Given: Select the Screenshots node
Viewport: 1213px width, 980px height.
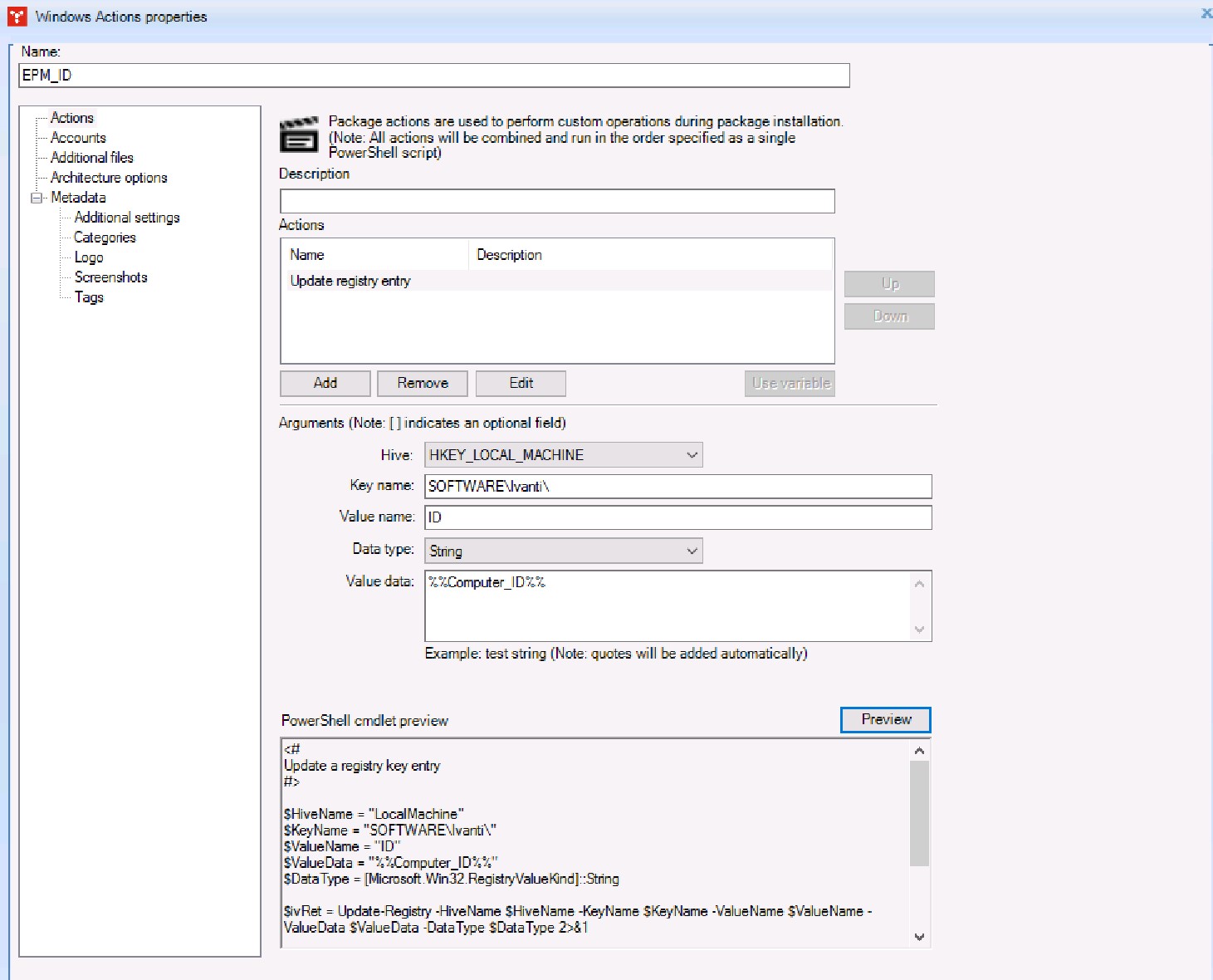Looking at the screenshot, I should coord(111,277).
